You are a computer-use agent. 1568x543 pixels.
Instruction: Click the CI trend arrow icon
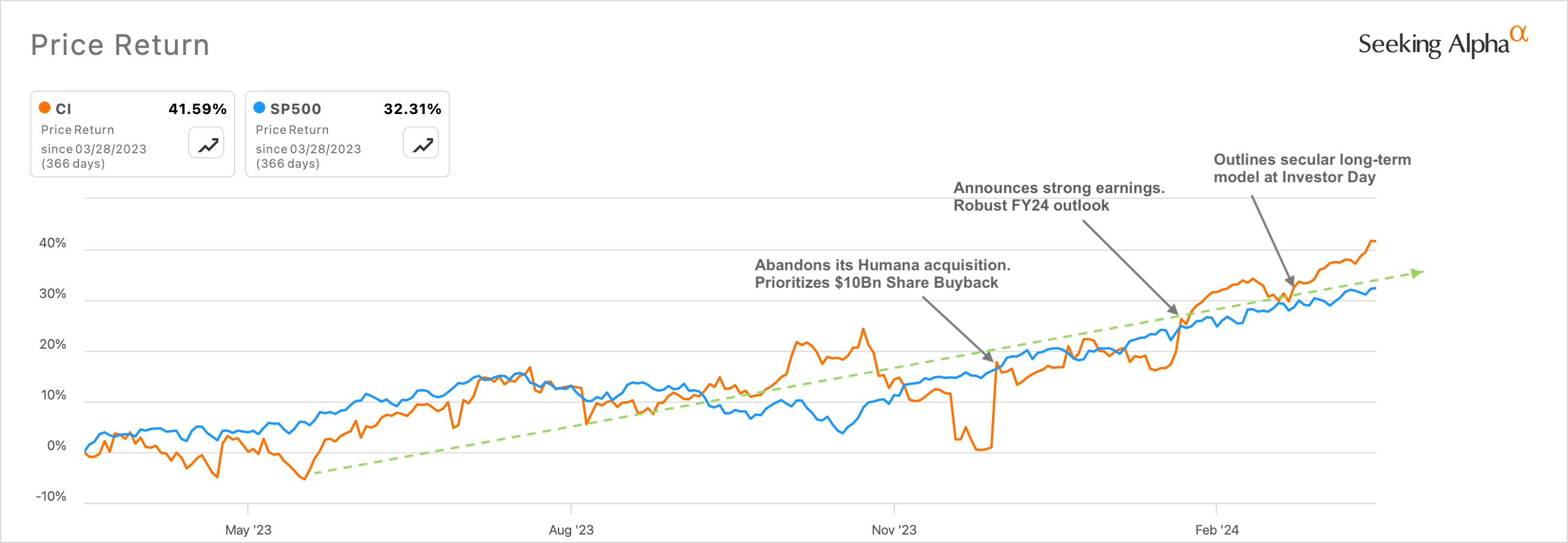click(x=206, y=144)
